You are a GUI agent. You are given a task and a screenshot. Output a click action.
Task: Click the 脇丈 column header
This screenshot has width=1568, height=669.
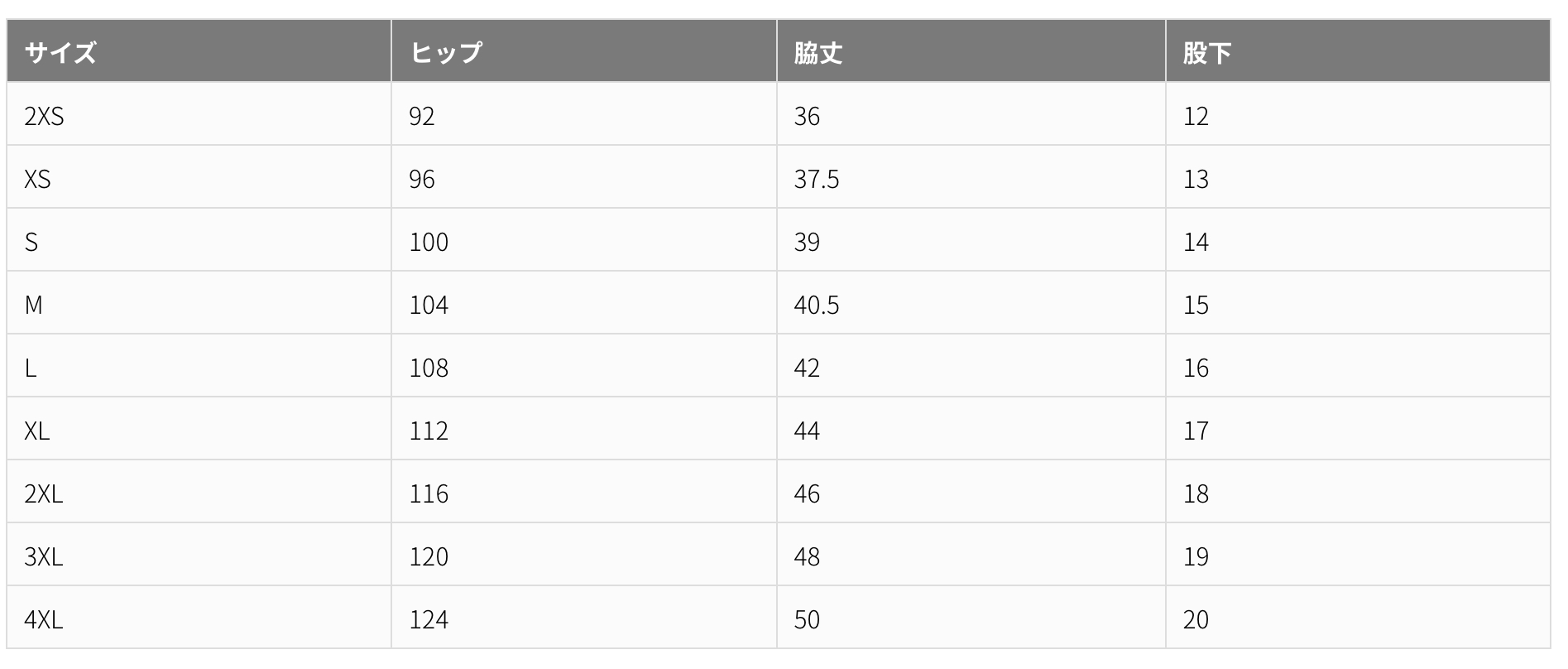971,51
